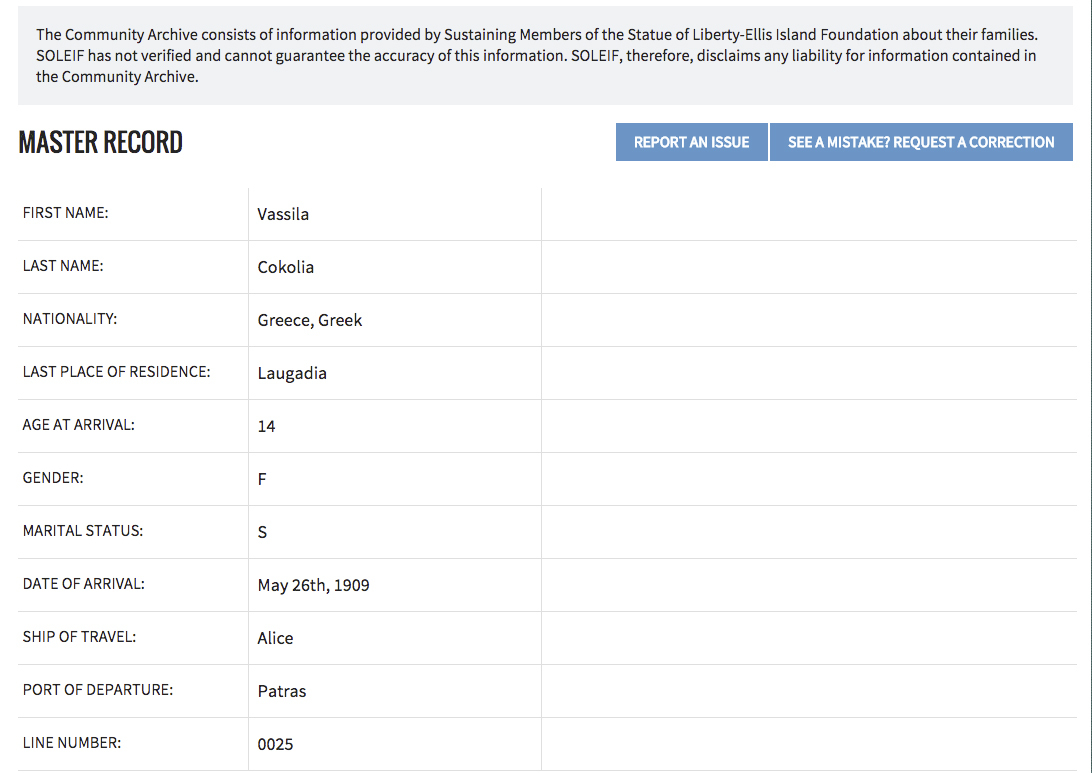
Task: Click the Date of Arrival label
Action: 84,584
